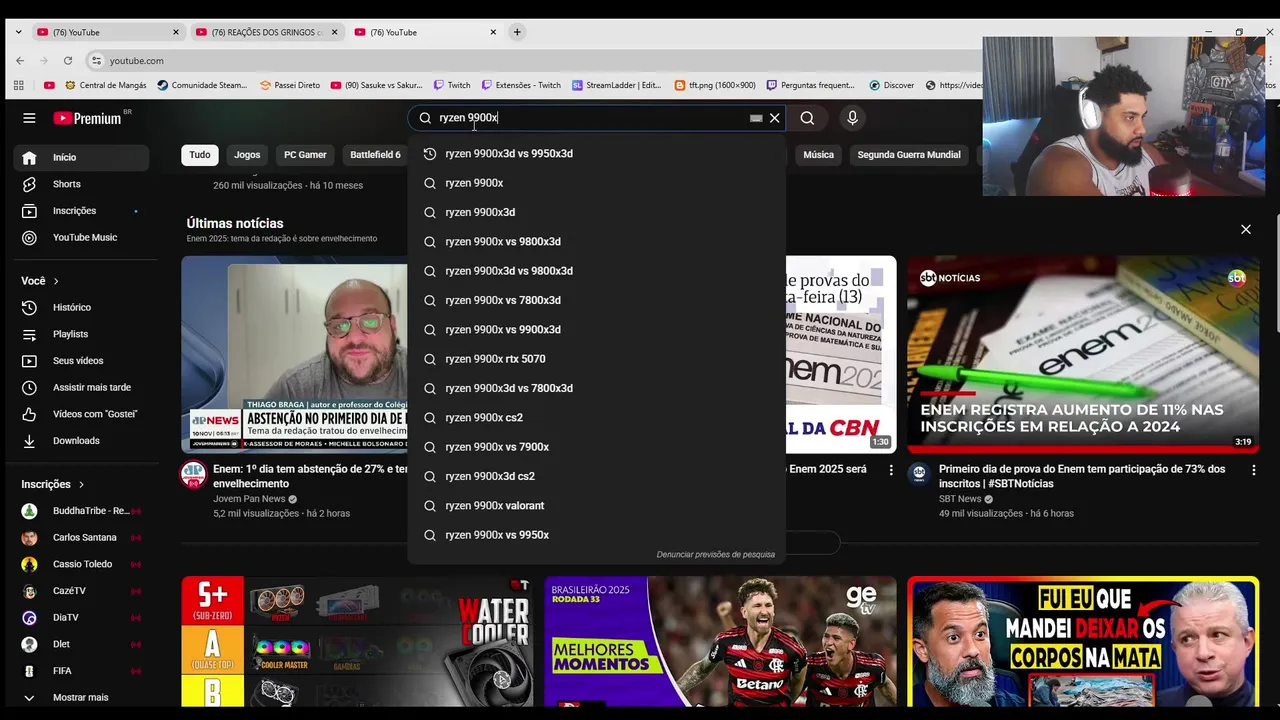1280x720 pixels.
Task: Open FIFA channel subscription
Action: point(81,671)
